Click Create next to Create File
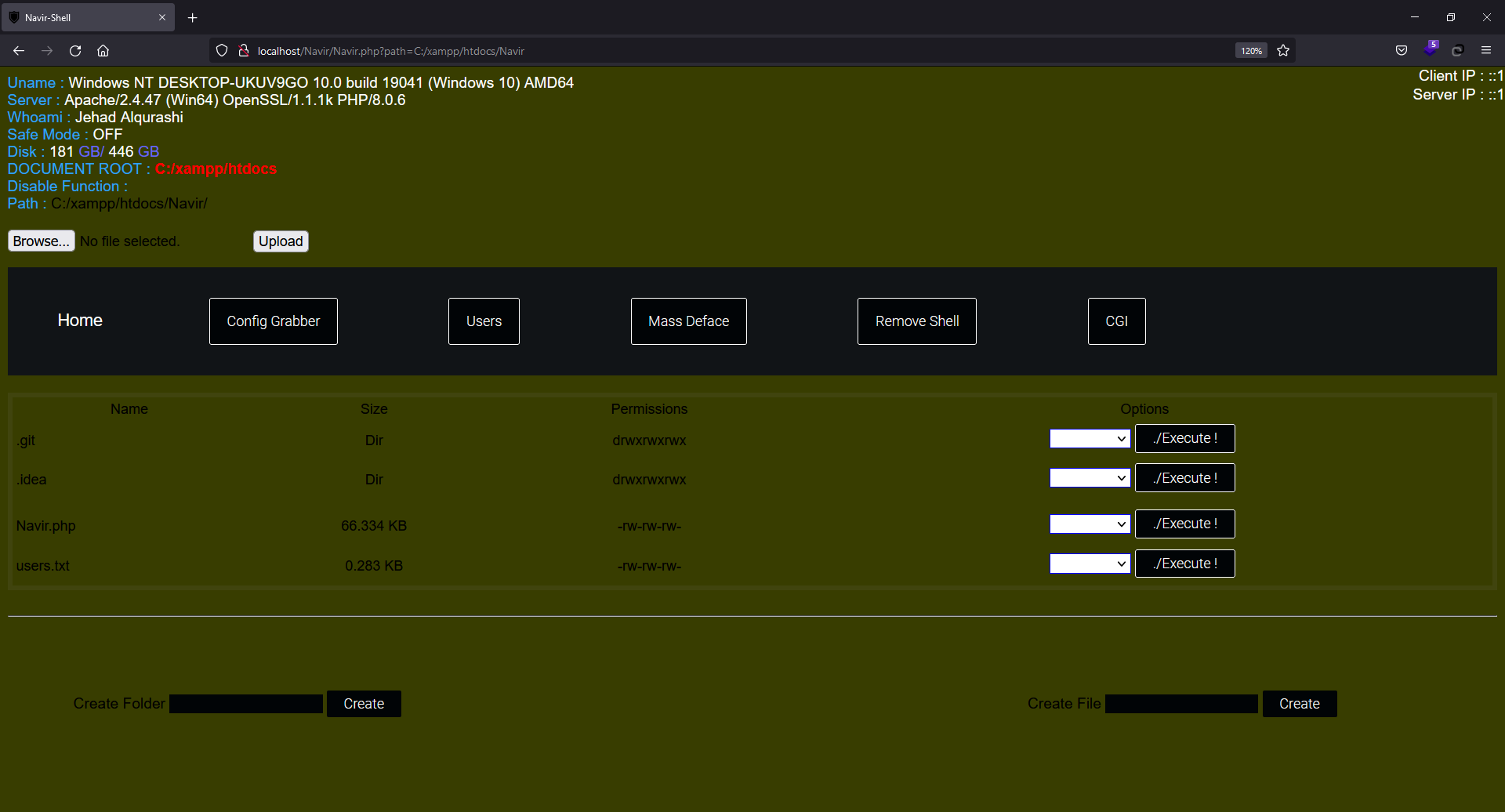 tap(1300, 704)
